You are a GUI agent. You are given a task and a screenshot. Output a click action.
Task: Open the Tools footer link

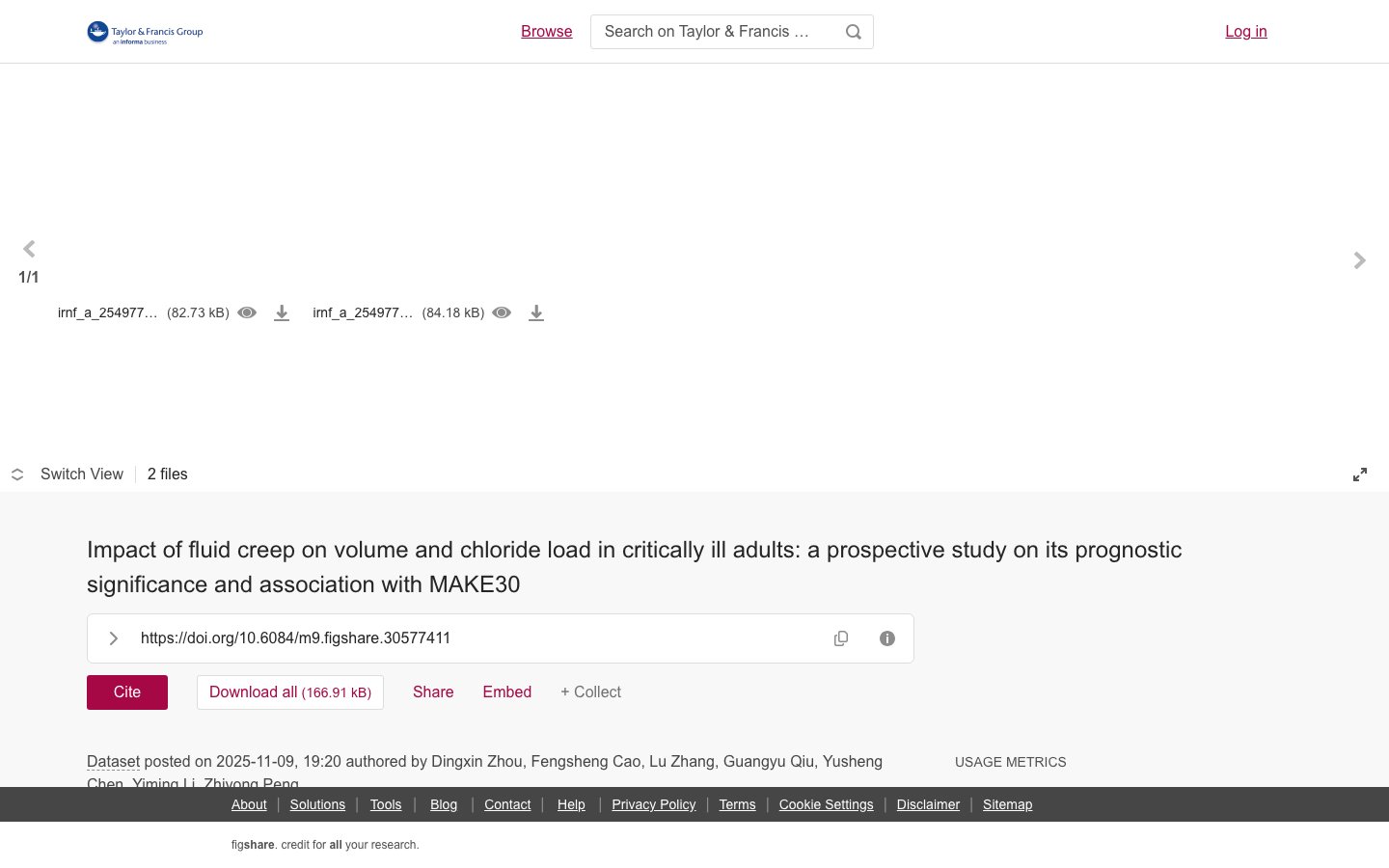(386, 804)
